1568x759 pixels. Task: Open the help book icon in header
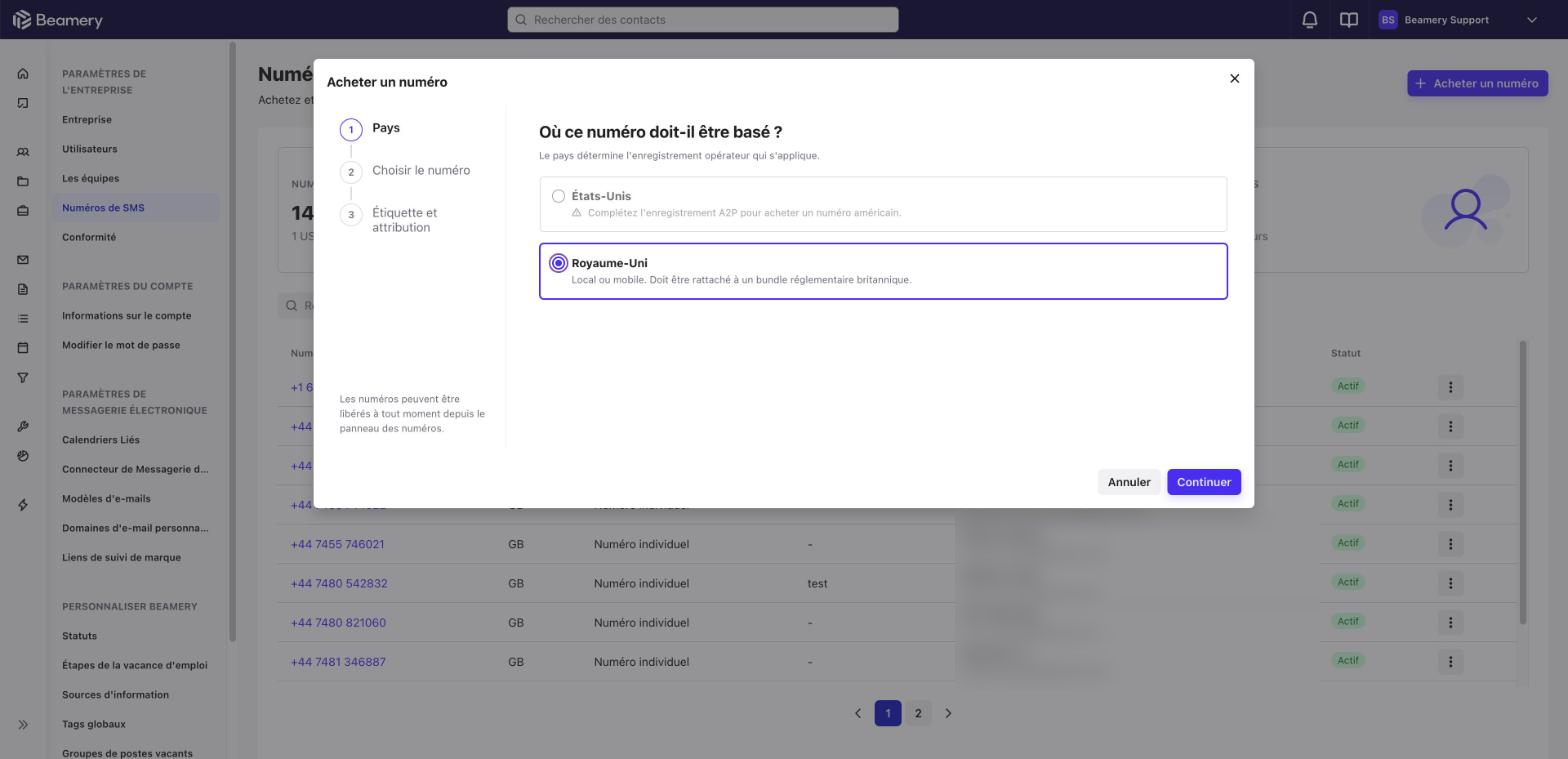click(x=1348, y=20)
